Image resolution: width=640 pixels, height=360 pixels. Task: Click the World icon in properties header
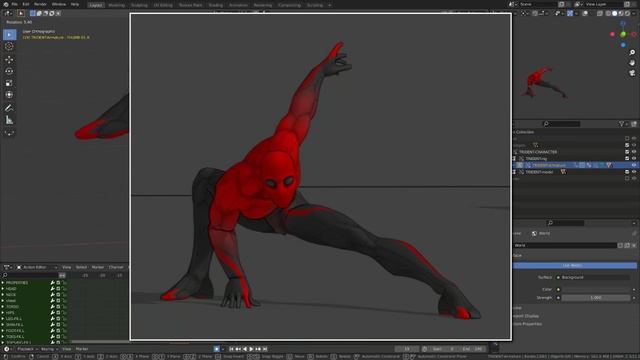point(534,233)
